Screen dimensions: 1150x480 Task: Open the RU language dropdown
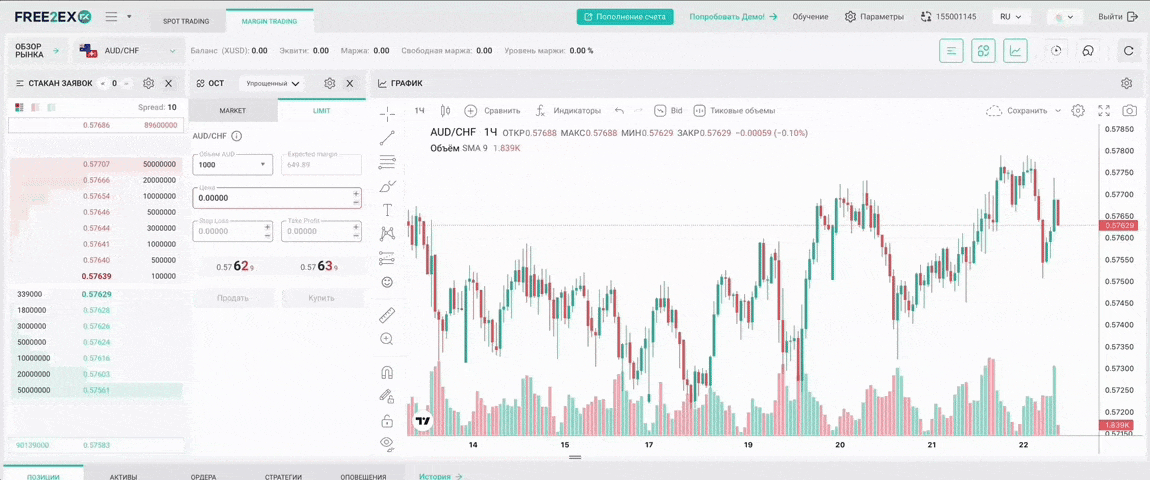click(x=1011, y=16)
